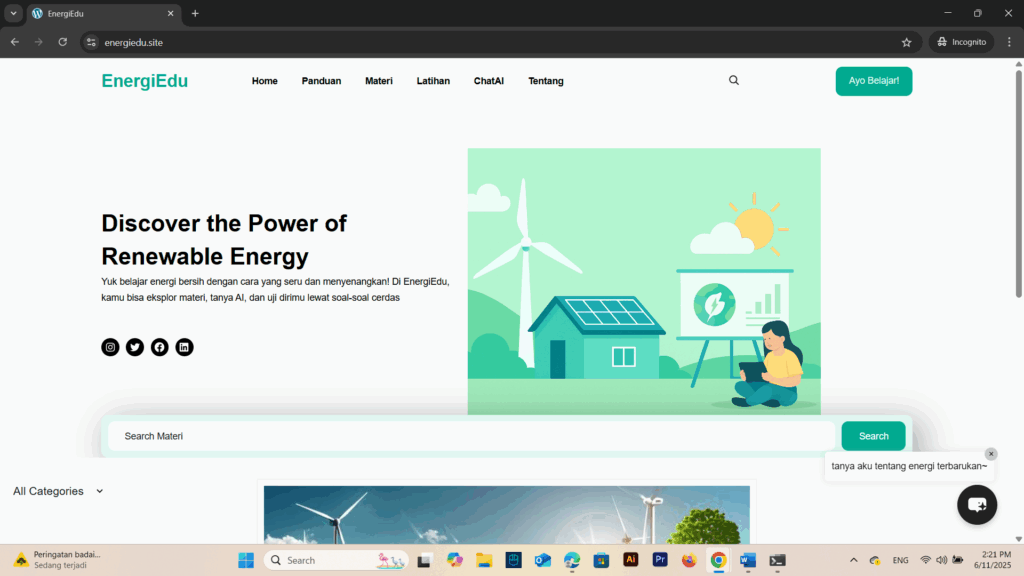
Task: Switch to Chrome on the taskbar
Action: click(718, 560)
